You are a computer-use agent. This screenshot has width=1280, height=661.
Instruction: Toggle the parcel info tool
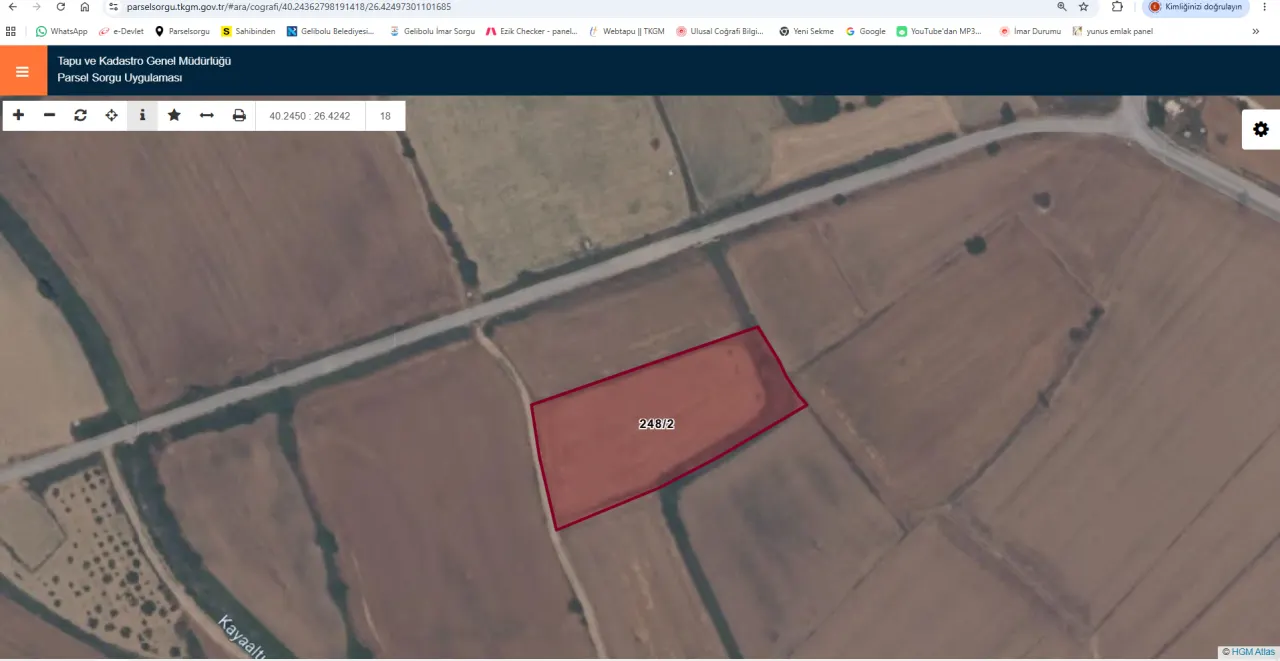click(142, 115)
